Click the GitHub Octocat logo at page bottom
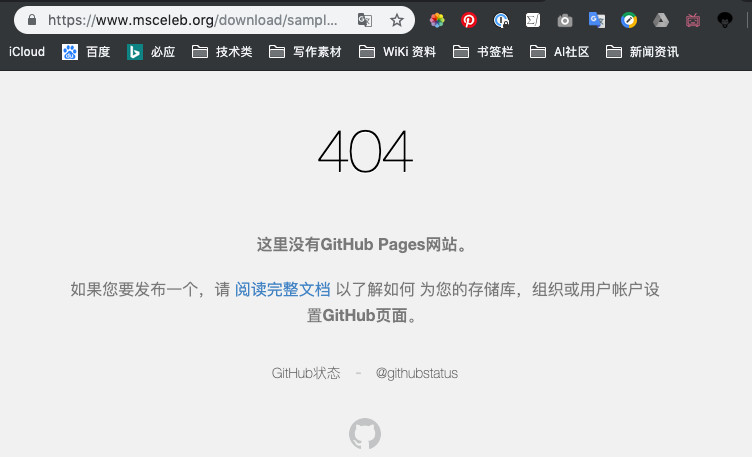The height and width of the screenshot is (457, 752). [x=365, y=434]
